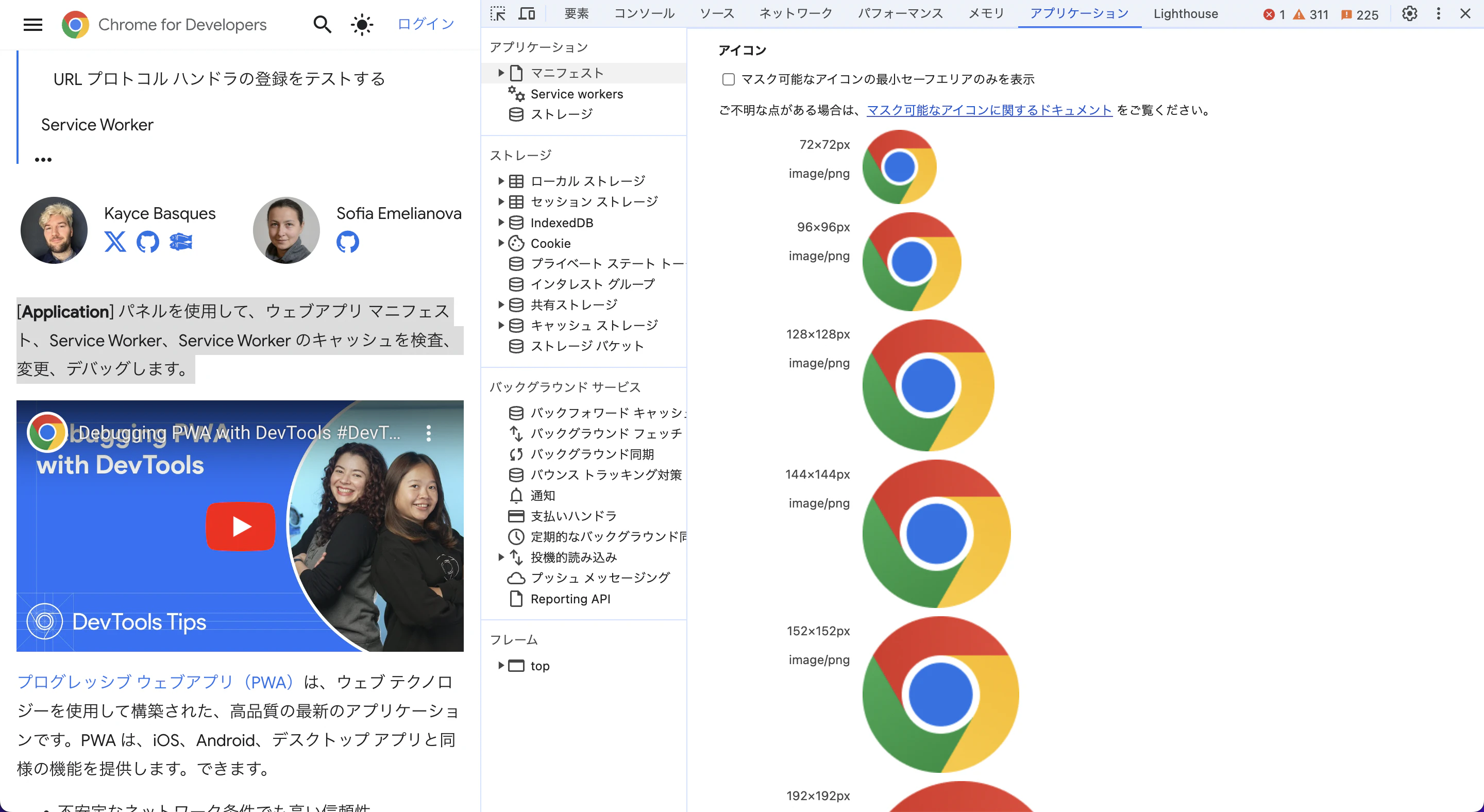Click the search magnifier icon
The height and width of the screenshot is (812, 1484).
tap(322, 24)
